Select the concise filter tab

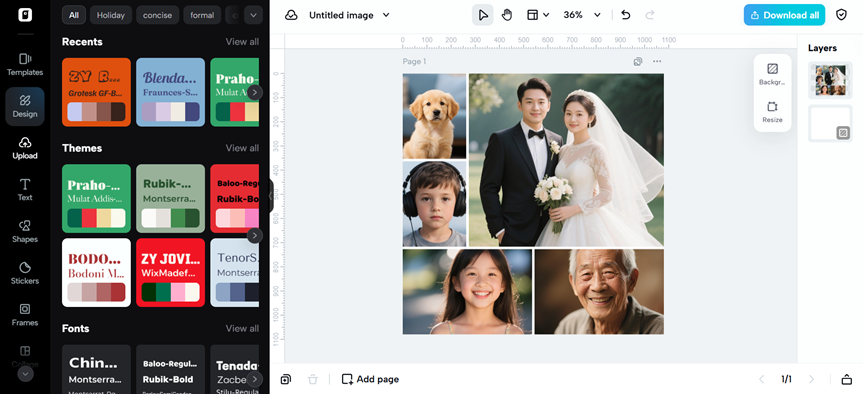157,15
